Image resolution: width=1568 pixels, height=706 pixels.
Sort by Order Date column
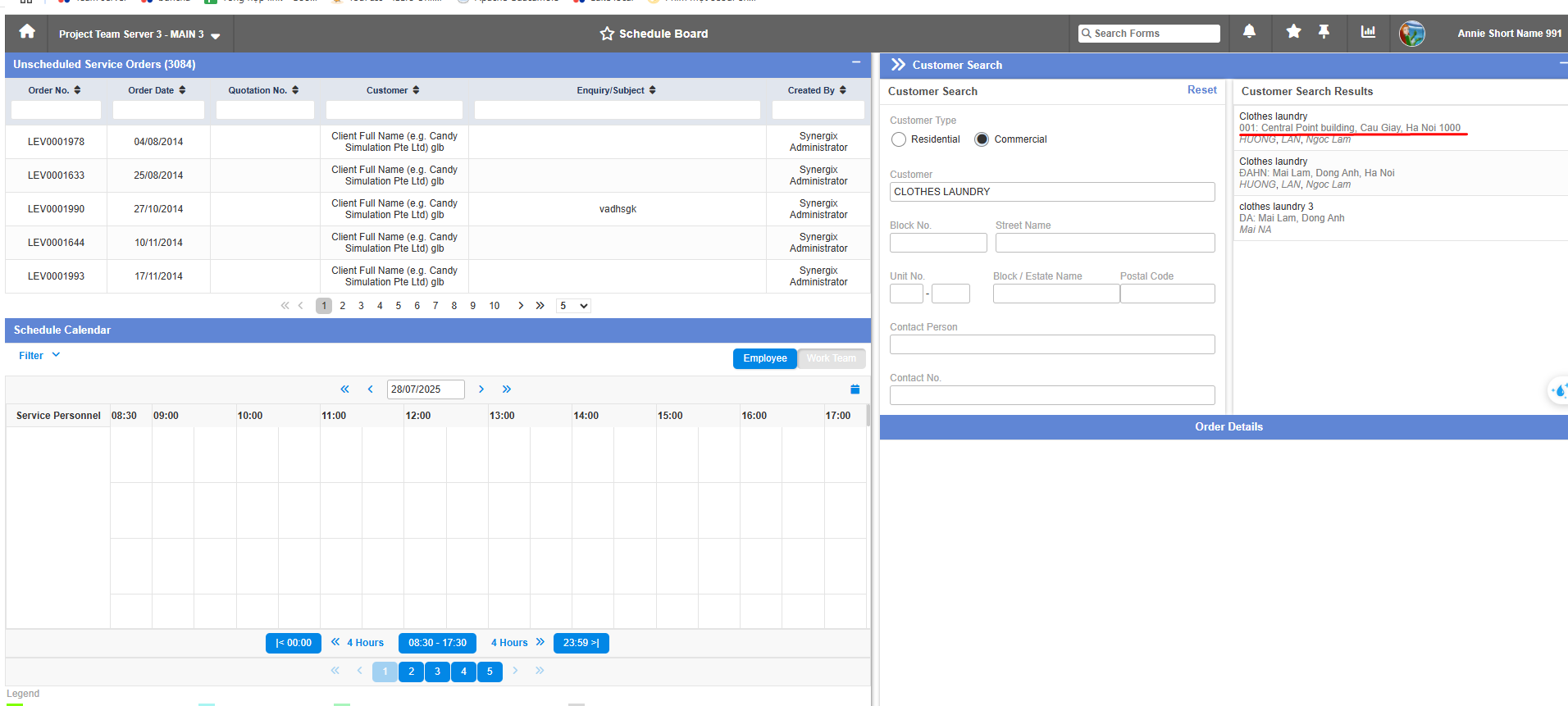point(182,90)
